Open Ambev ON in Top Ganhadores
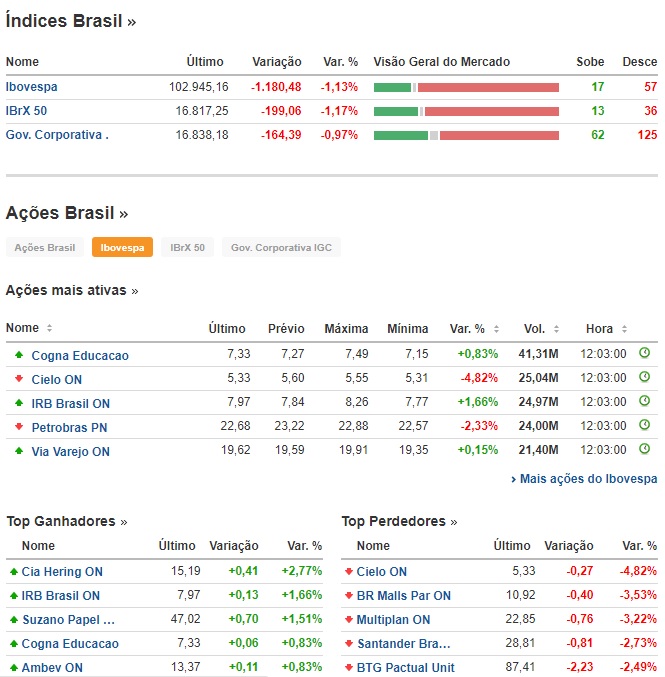The image size is (665, 677). point(52,668)
